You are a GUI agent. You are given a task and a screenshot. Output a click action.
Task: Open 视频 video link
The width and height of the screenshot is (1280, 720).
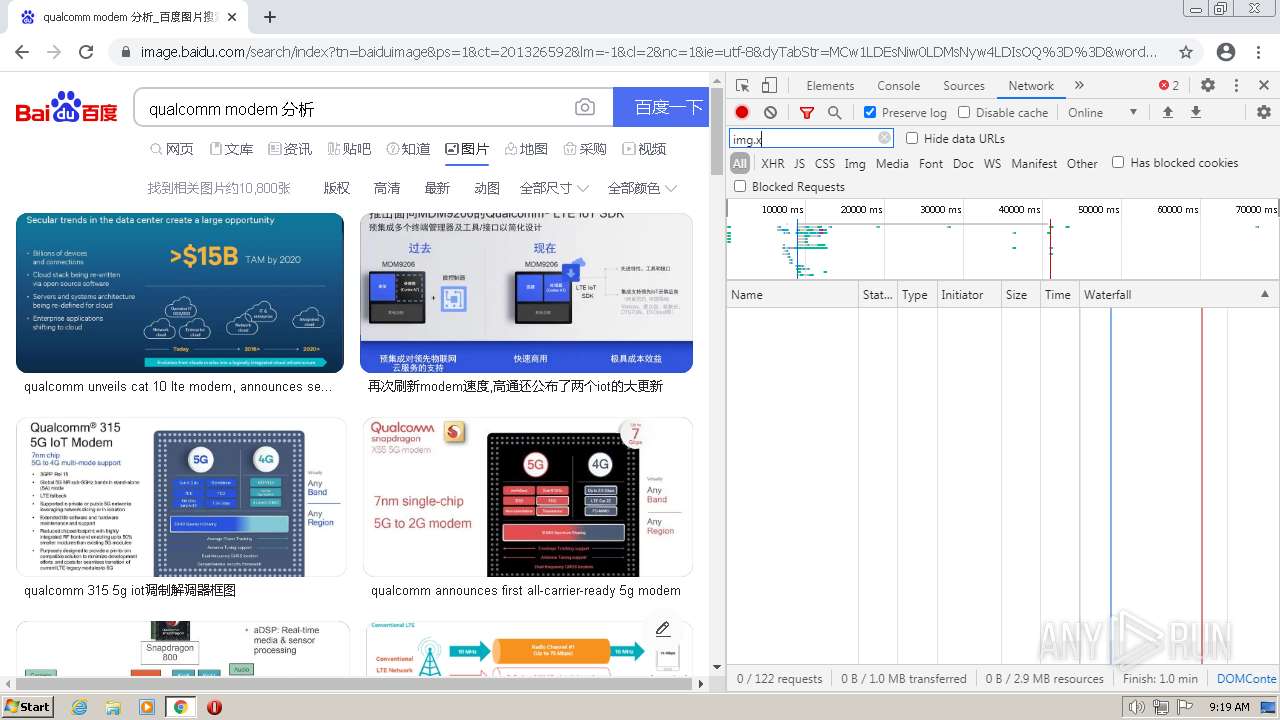(644, 149)
